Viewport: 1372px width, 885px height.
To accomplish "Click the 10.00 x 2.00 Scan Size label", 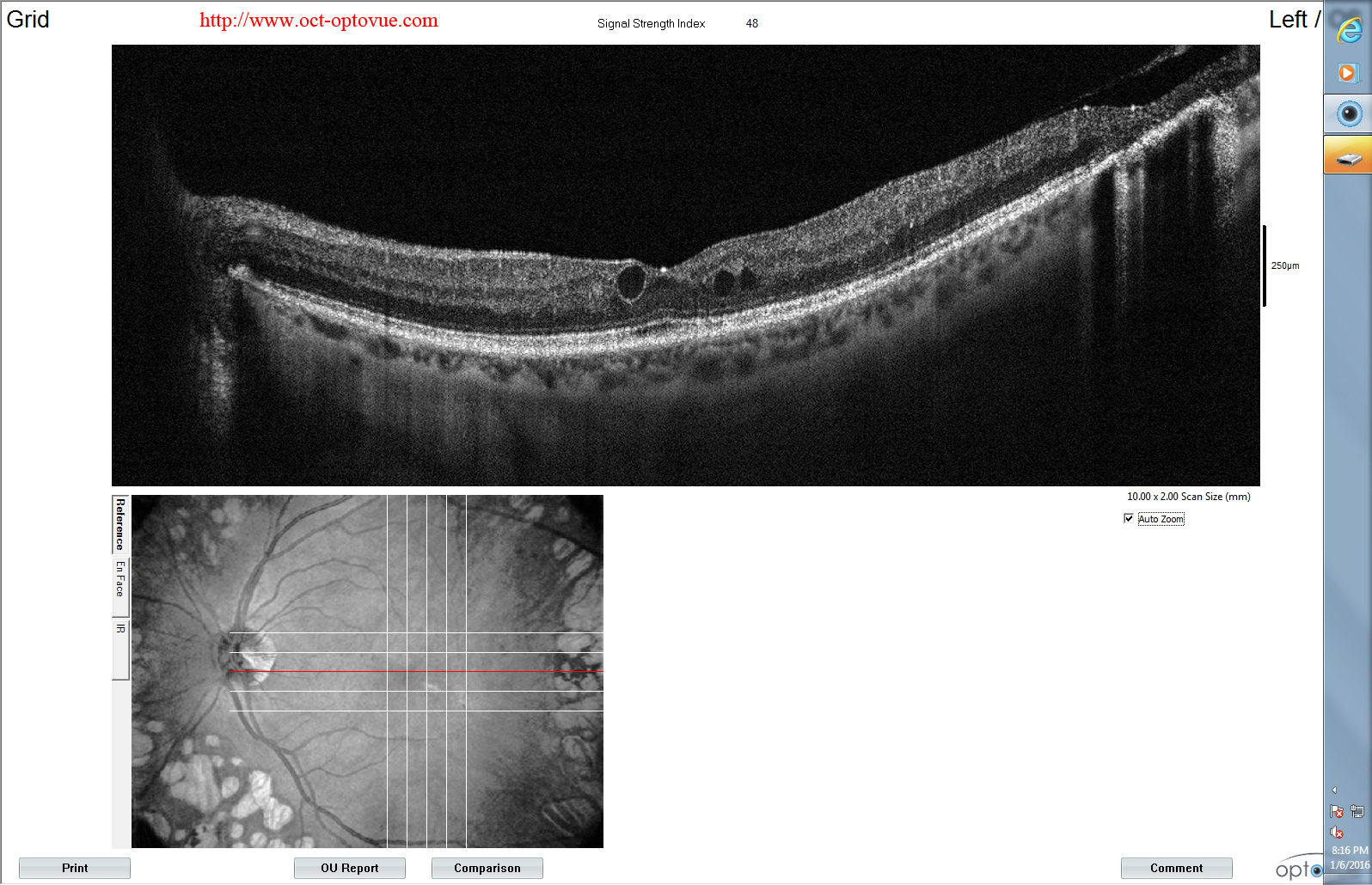I will [1189, 497].
